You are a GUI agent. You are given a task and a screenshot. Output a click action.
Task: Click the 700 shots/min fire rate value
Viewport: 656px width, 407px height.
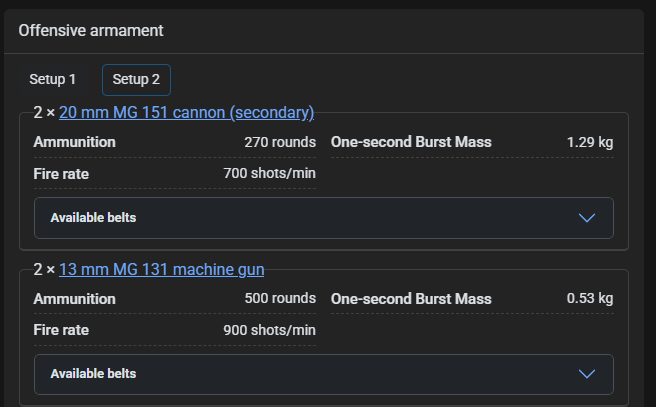(270, 174)
